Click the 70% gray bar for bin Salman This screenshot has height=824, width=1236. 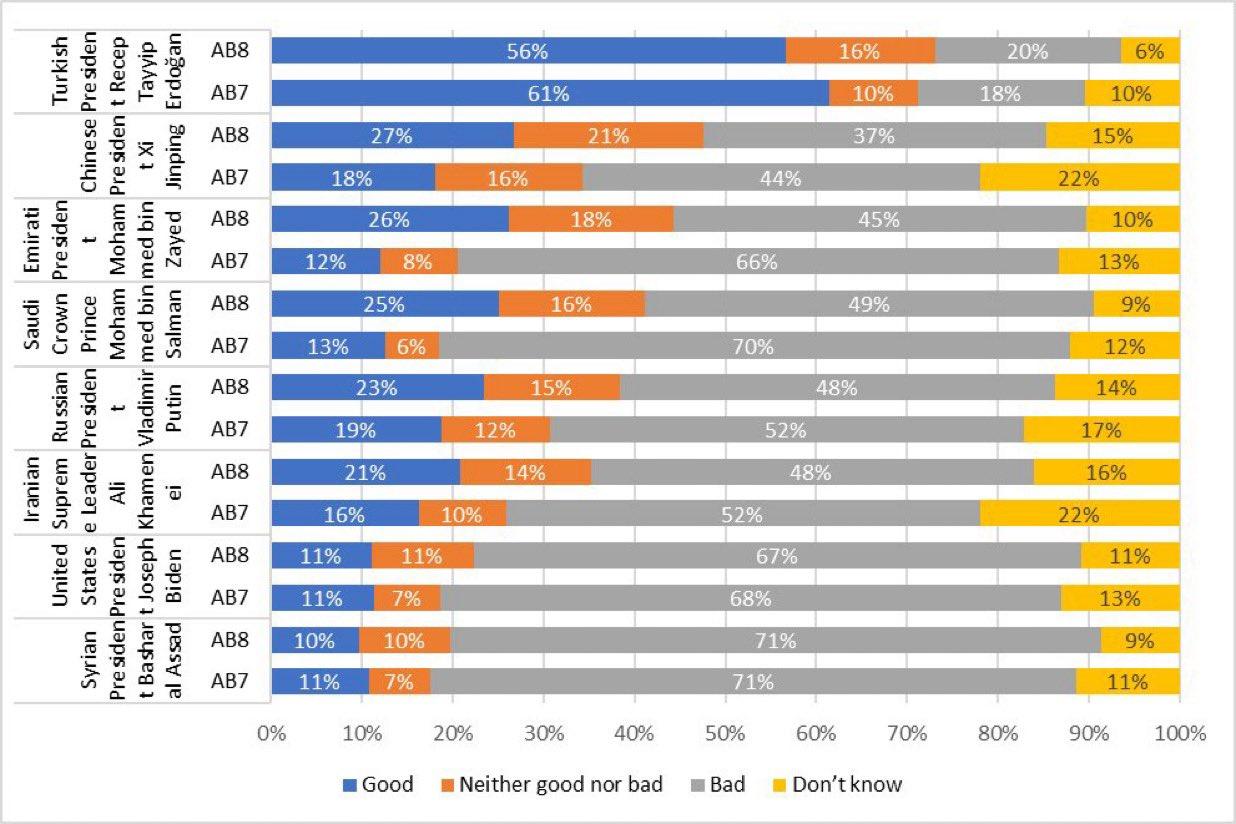[x=754, y=346]
